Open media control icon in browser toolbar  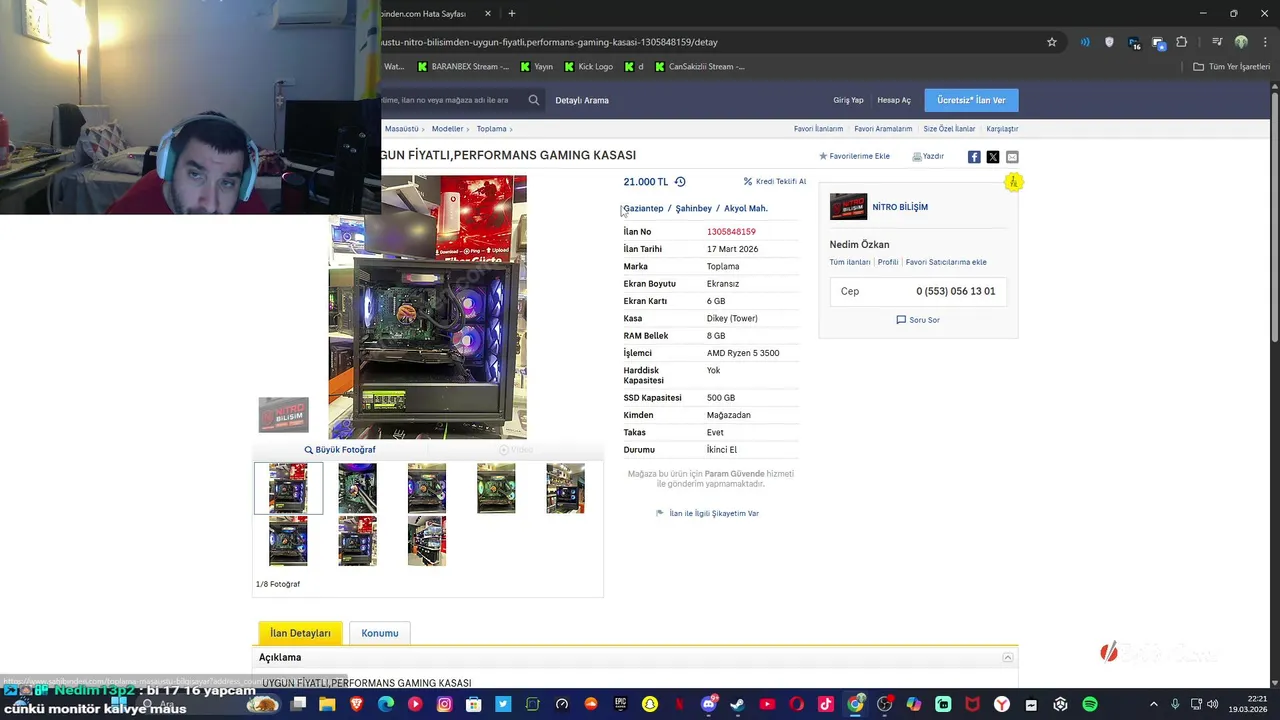coord(1217,42)
